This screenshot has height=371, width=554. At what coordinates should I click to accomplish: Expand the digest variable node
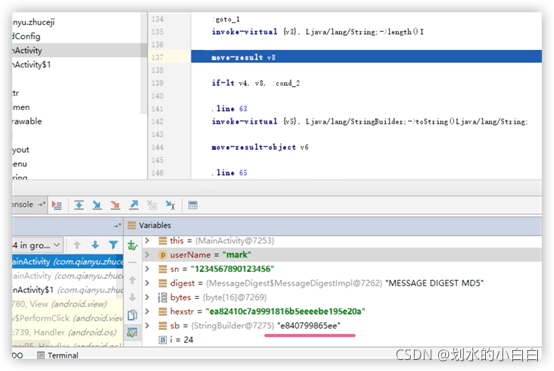[147, 283]
